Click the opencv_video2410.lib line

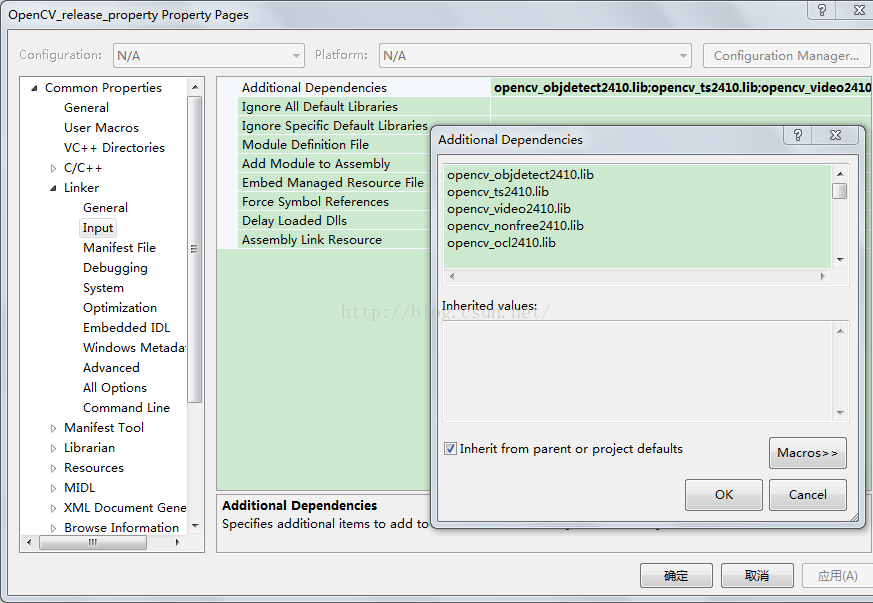[508, 209]
